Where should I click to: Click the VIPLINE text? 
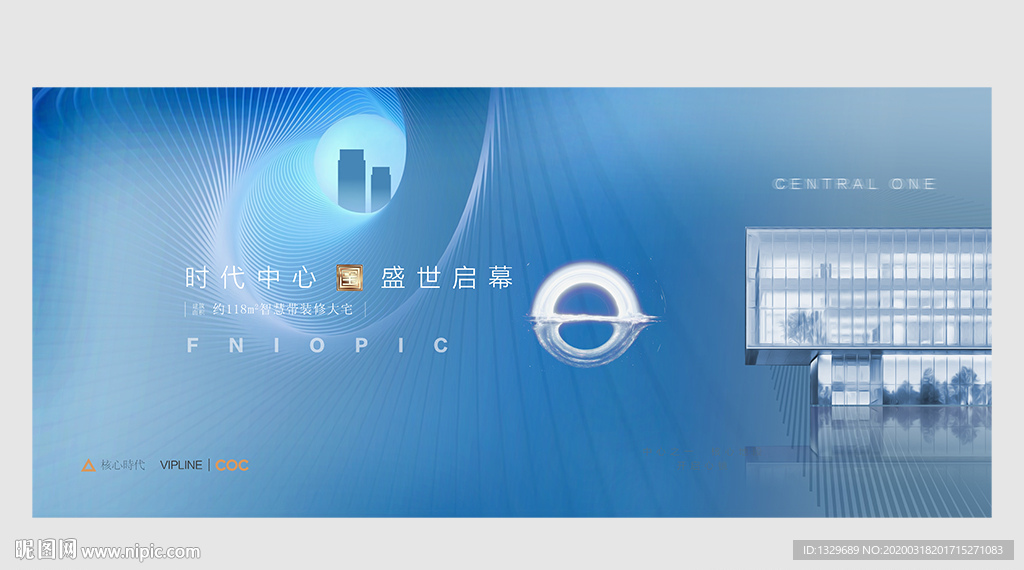(x=181, y=465)
